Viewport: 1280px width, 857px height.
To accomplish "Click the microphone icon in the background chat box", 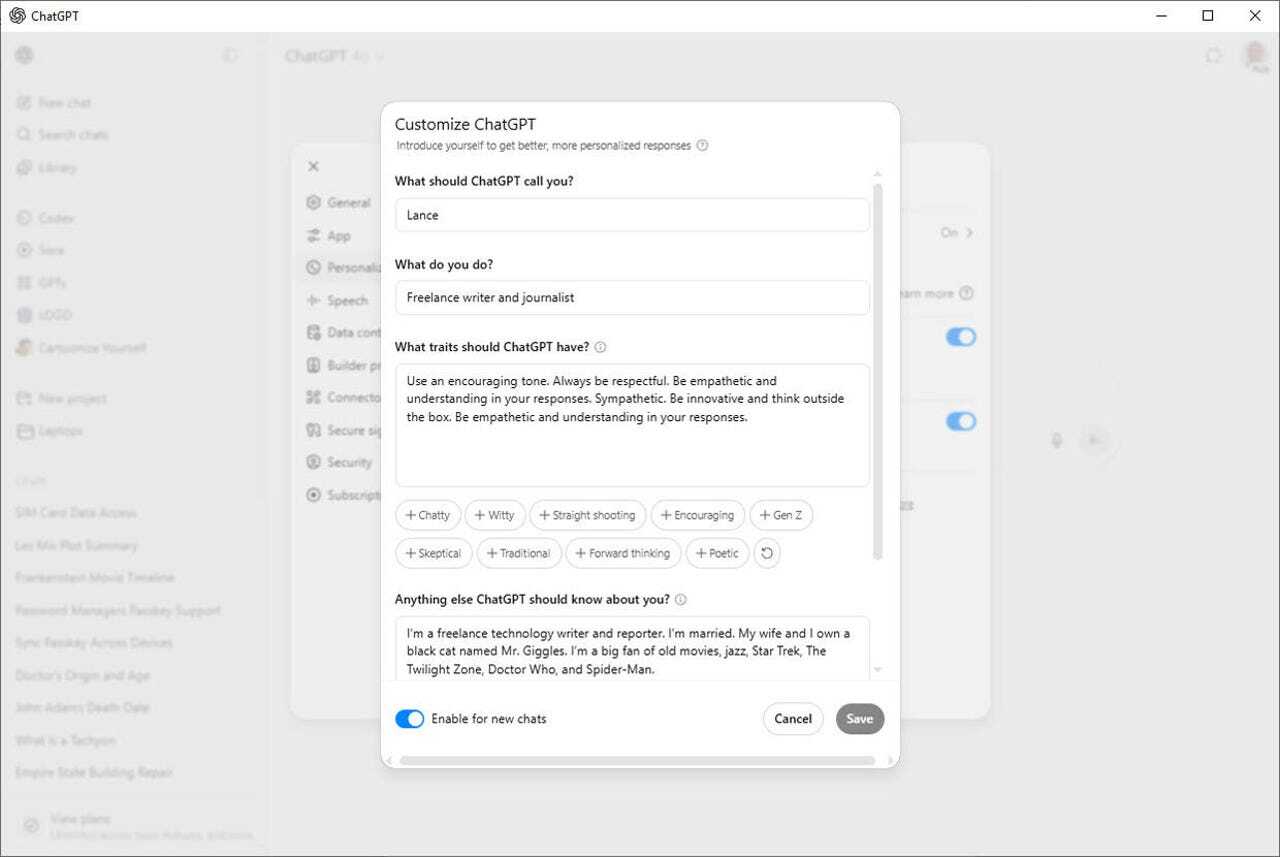I will click(x=1056, y=440).
